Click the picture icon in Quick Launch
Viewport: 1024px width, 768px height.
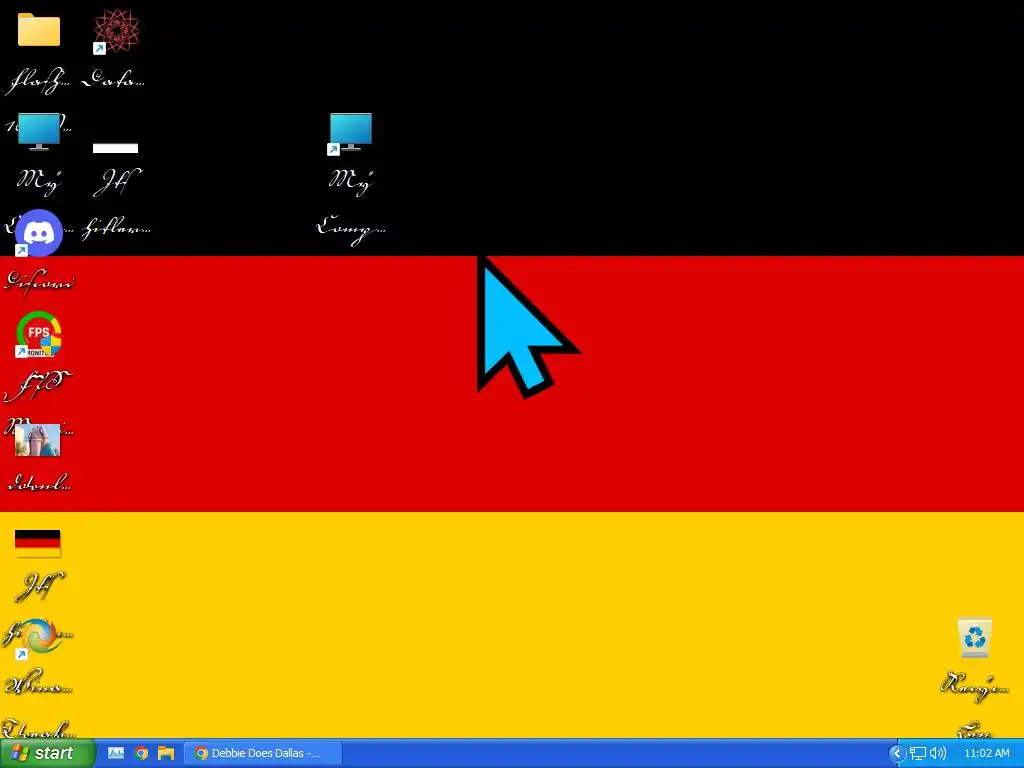tap(116, 754)
